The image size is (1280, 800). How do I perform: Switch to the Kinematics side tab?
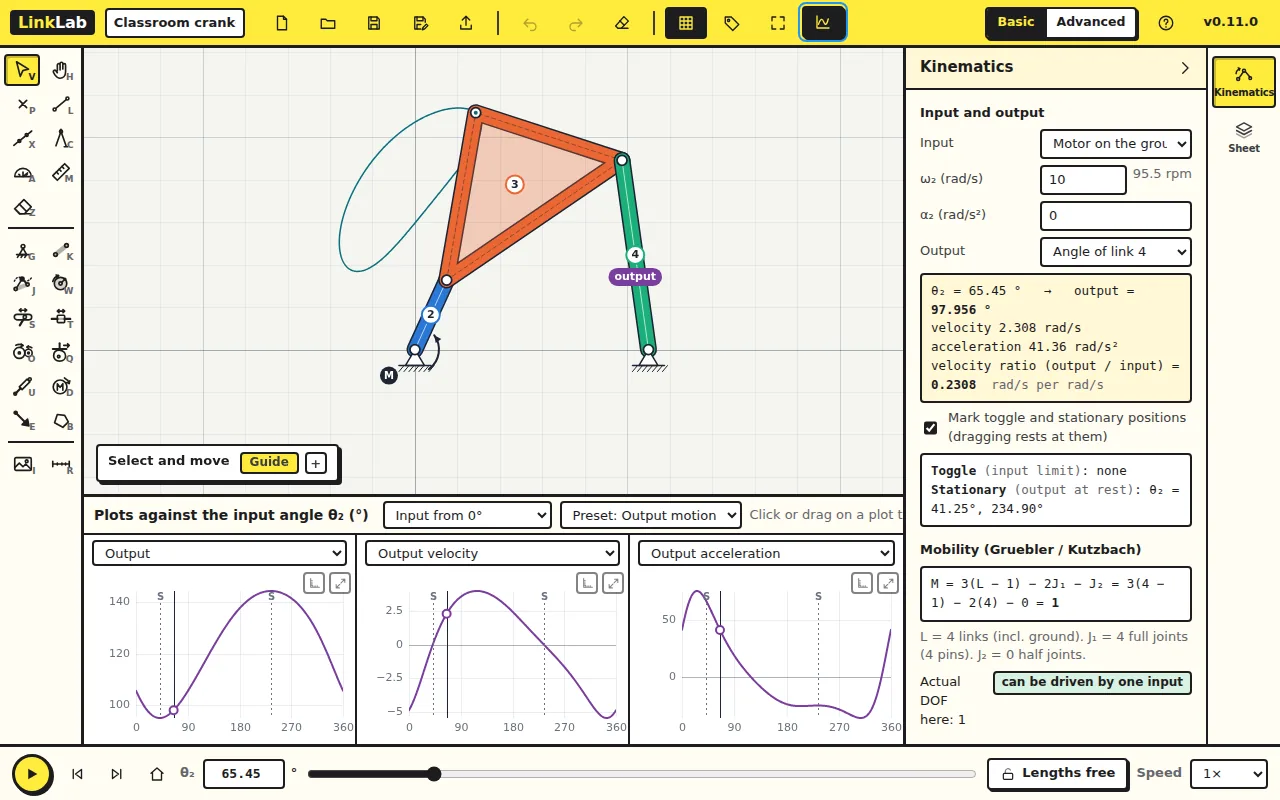pos(1244,81)
